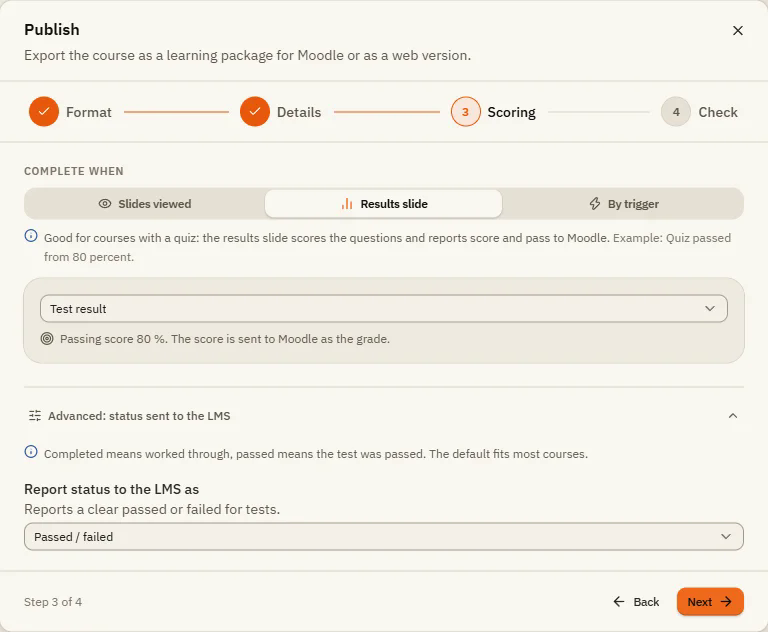Collapse the Advanced status section chevron

pos(733,416)
